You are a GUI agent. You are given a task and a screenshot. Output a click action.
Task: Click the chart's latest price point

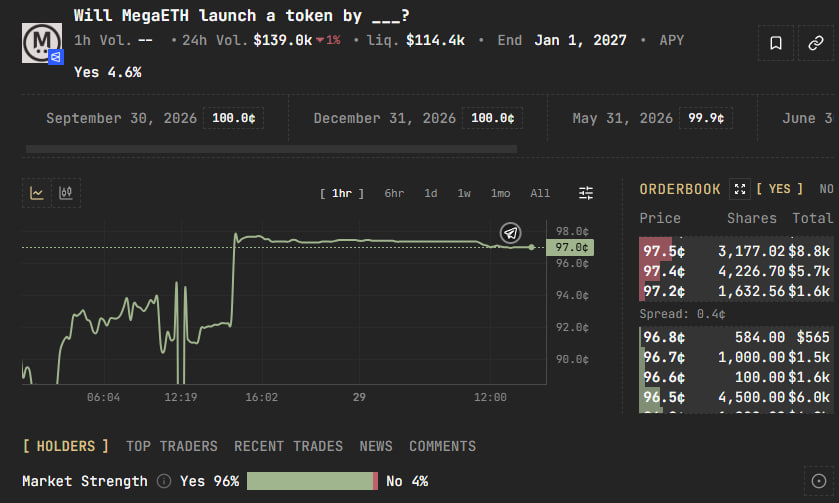pos(531,247)
